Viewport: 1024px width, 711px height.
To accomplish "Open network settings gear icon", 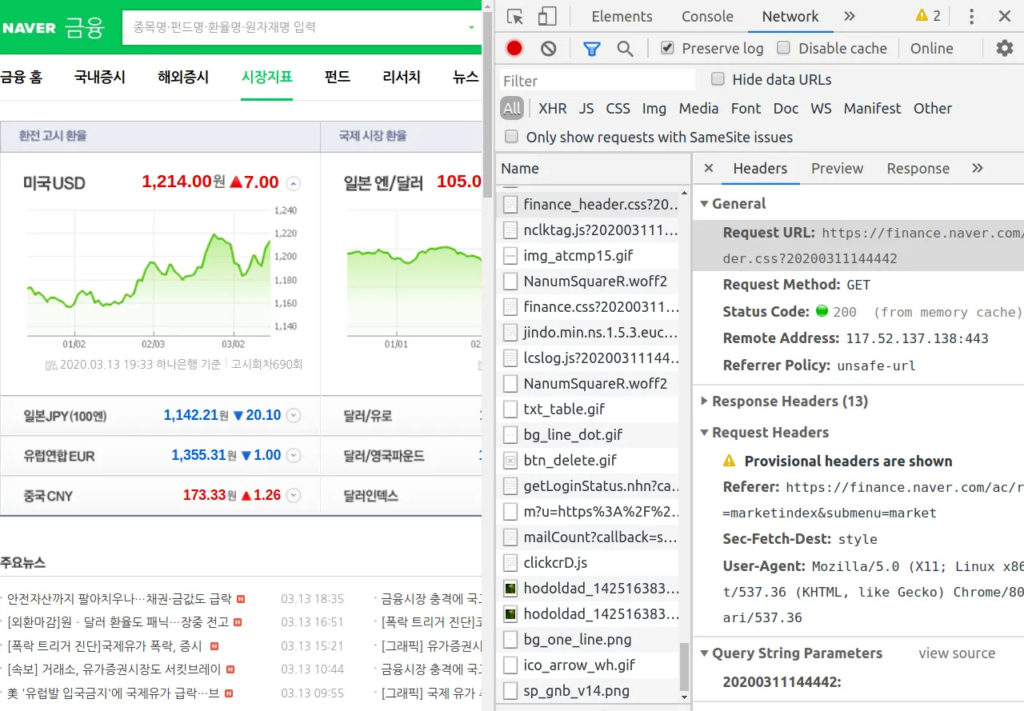I will pyautogui.click(x=1004, y=48).
